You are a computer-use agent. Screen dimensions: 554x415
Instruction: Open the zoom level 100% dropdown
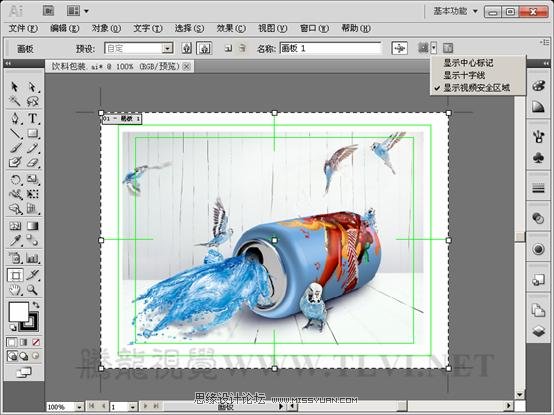click(79, 407)
